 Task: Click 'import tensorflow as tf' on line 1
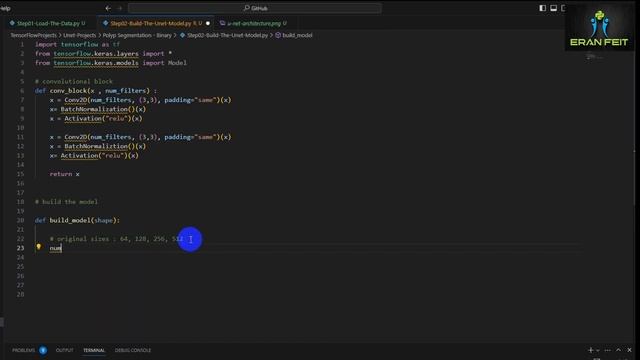[78, 44]
